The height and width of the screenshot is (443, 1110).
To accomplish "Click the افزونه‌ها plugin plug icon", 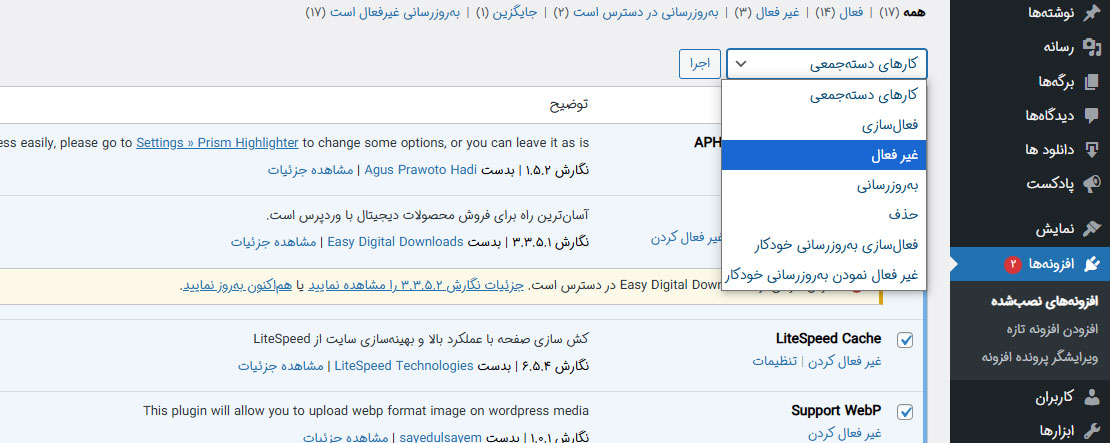I will pos(1092,264).
